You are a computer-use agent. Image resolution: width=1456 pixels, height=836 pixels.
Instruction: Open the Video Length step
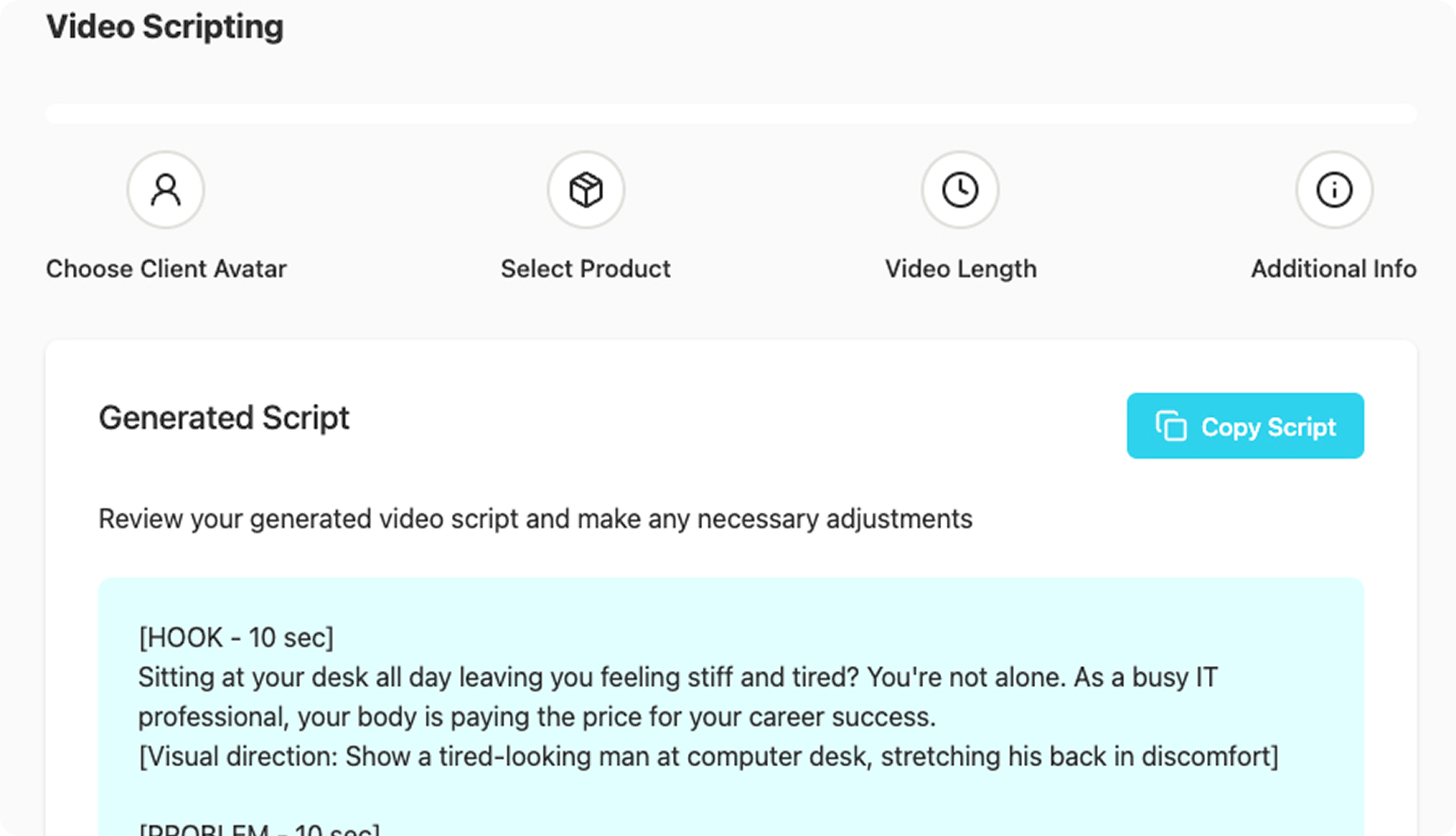tap(960, 268)
